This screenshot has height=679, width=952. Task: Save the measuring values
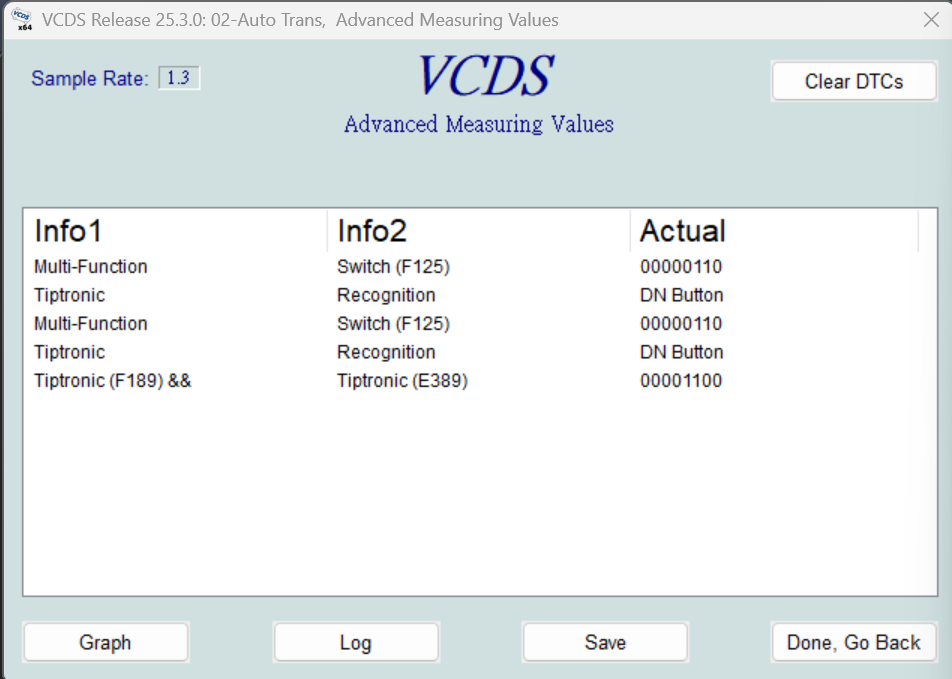click(x=605, y=642)
